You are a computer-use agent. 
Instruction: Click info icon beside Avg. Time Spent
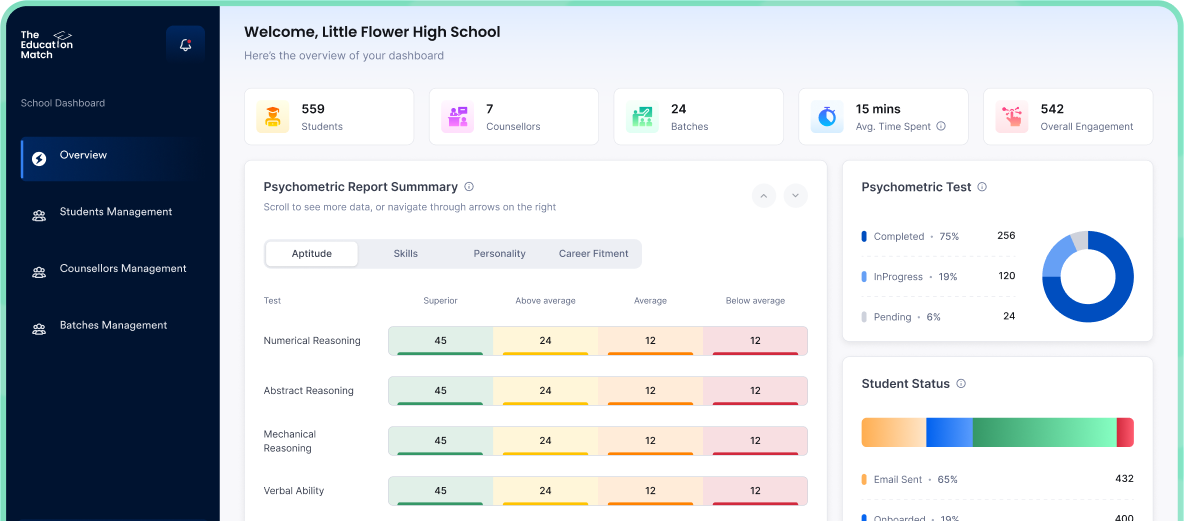941,127
